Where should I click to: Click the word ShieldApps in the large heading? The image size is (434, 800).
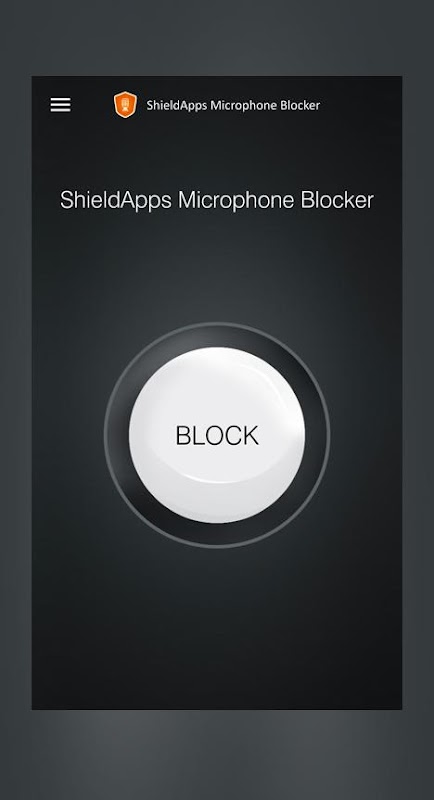click(116, 201)
